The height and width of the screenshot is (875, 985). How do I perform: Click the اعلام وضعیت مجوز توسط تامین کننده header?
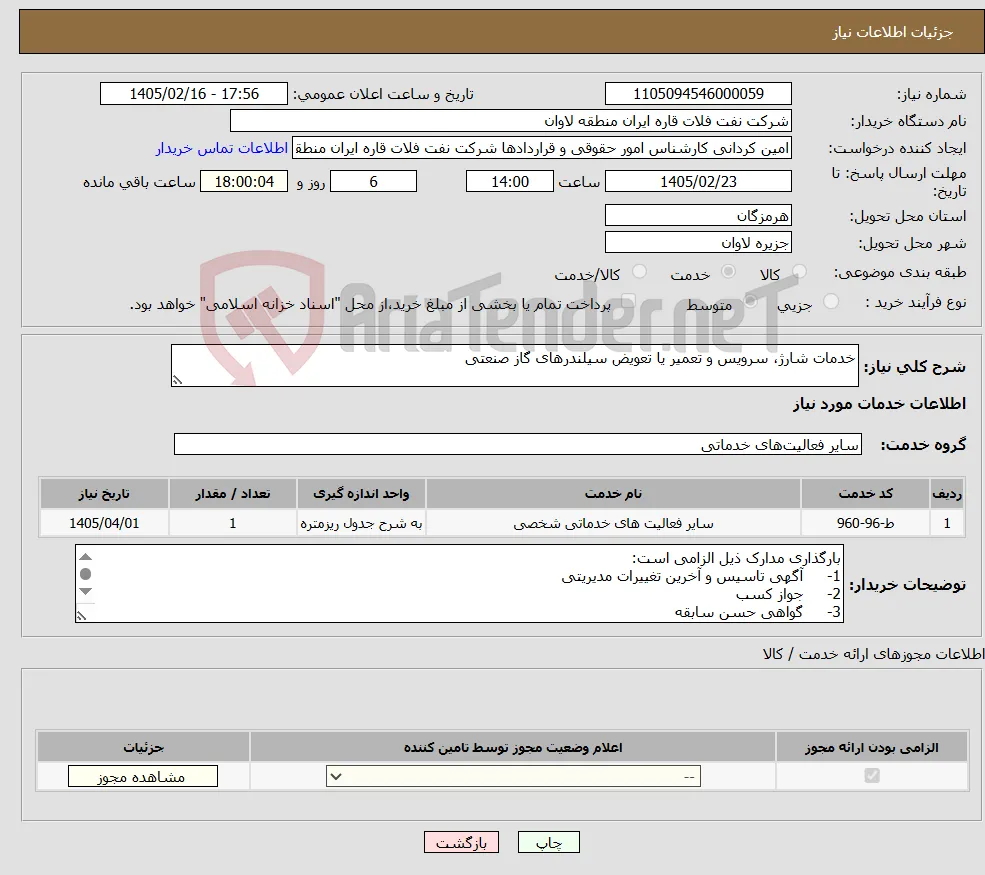click(513, 747)
